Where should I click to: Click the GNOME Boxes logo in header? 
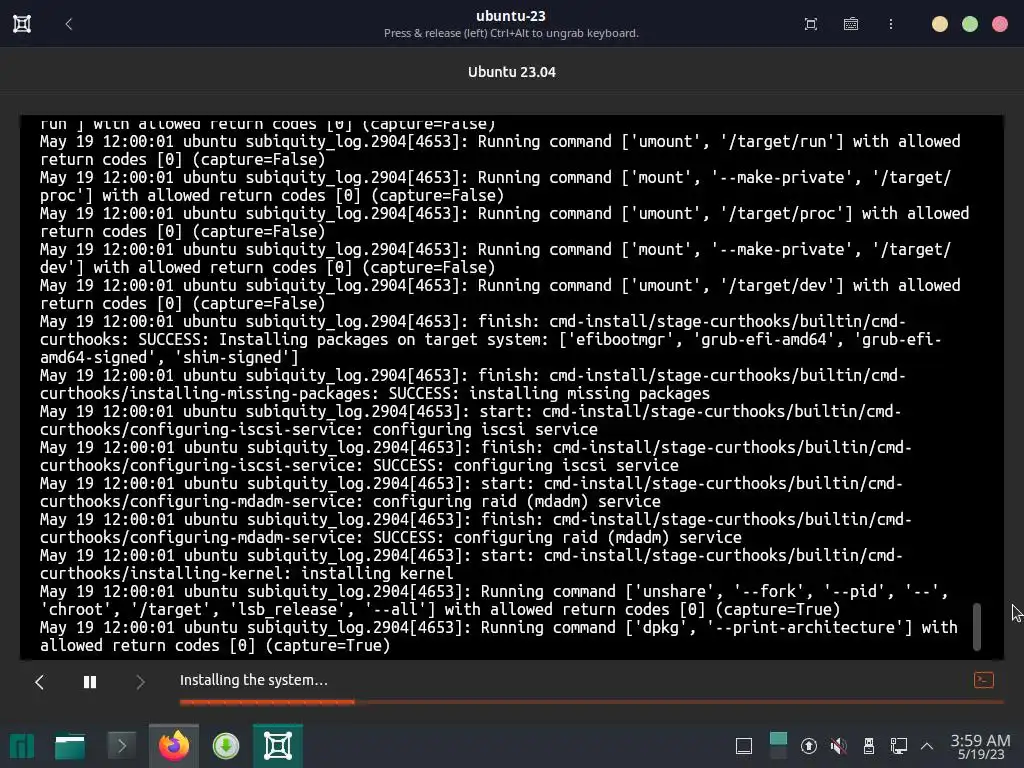pyautogui.click(x=22, y=24)
